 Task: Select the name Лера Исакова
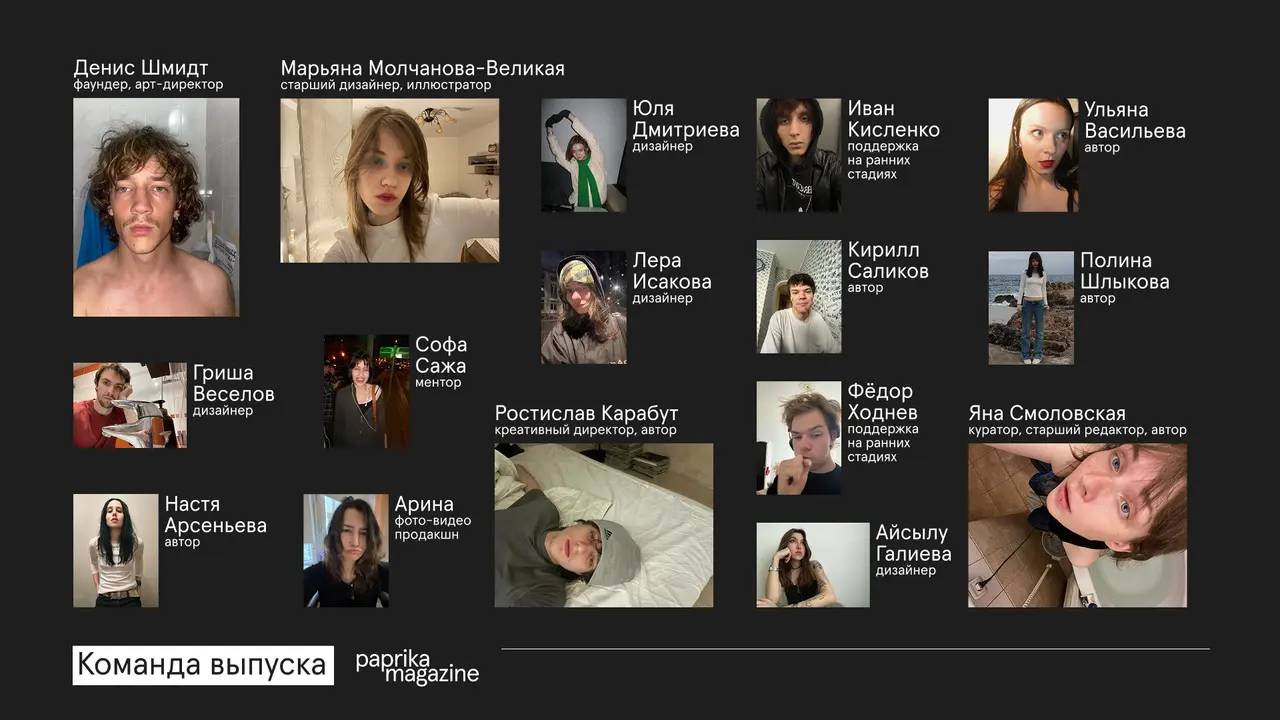click(x=672, y=271)
